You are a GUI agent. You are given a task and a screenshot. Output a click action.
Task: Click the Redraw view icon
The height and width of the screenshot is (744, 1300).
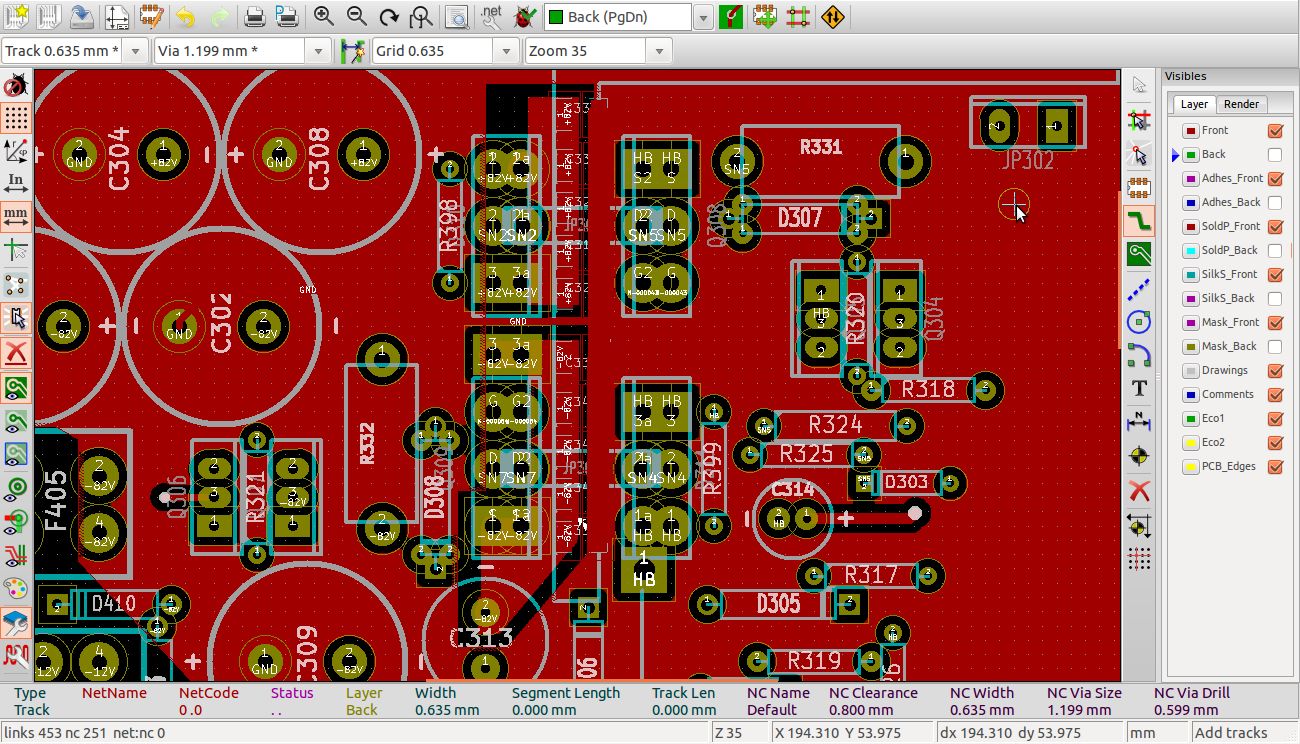tap(389, 16)
